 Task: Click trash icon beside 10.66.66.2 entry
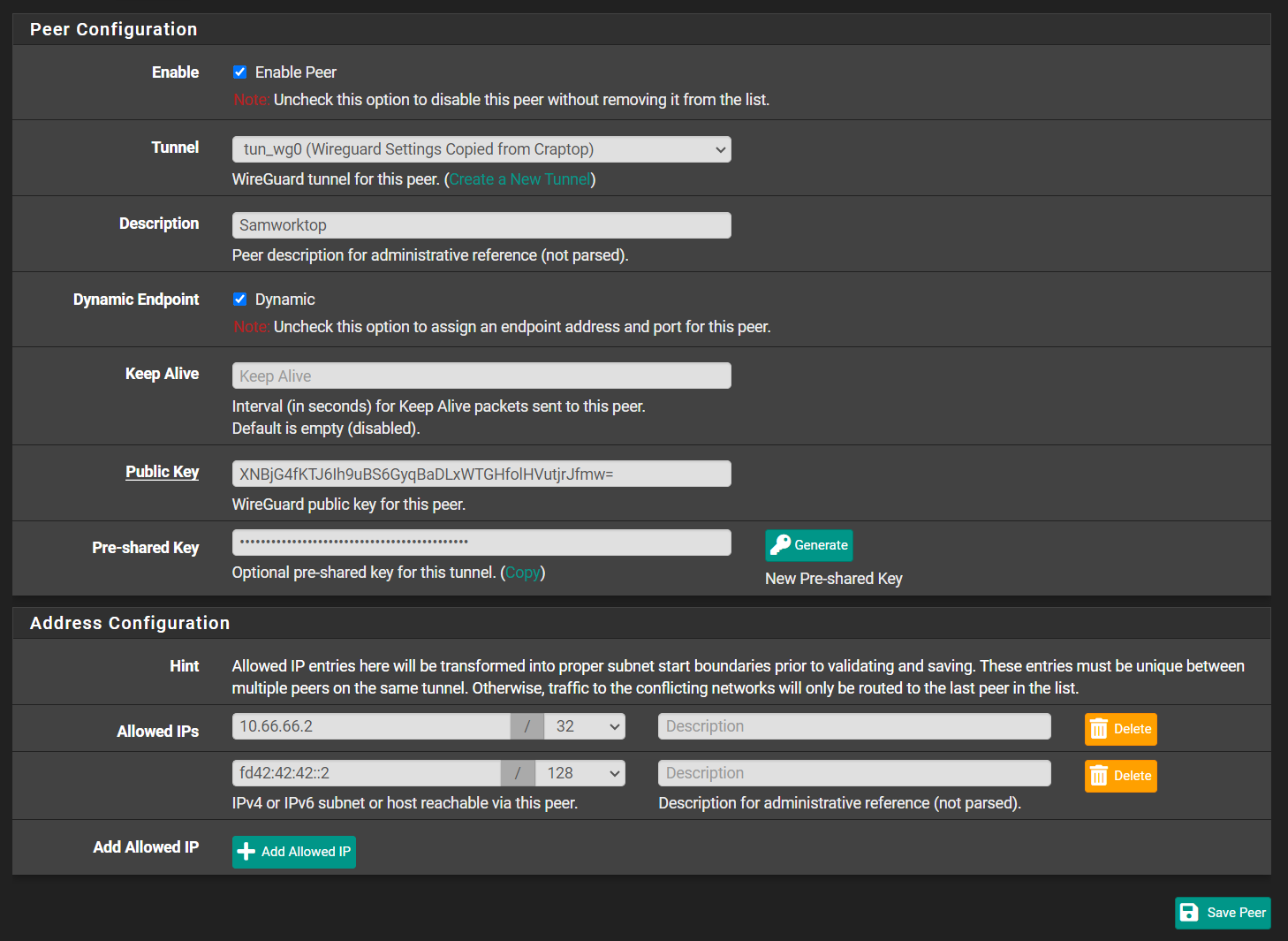point(1099,729)
